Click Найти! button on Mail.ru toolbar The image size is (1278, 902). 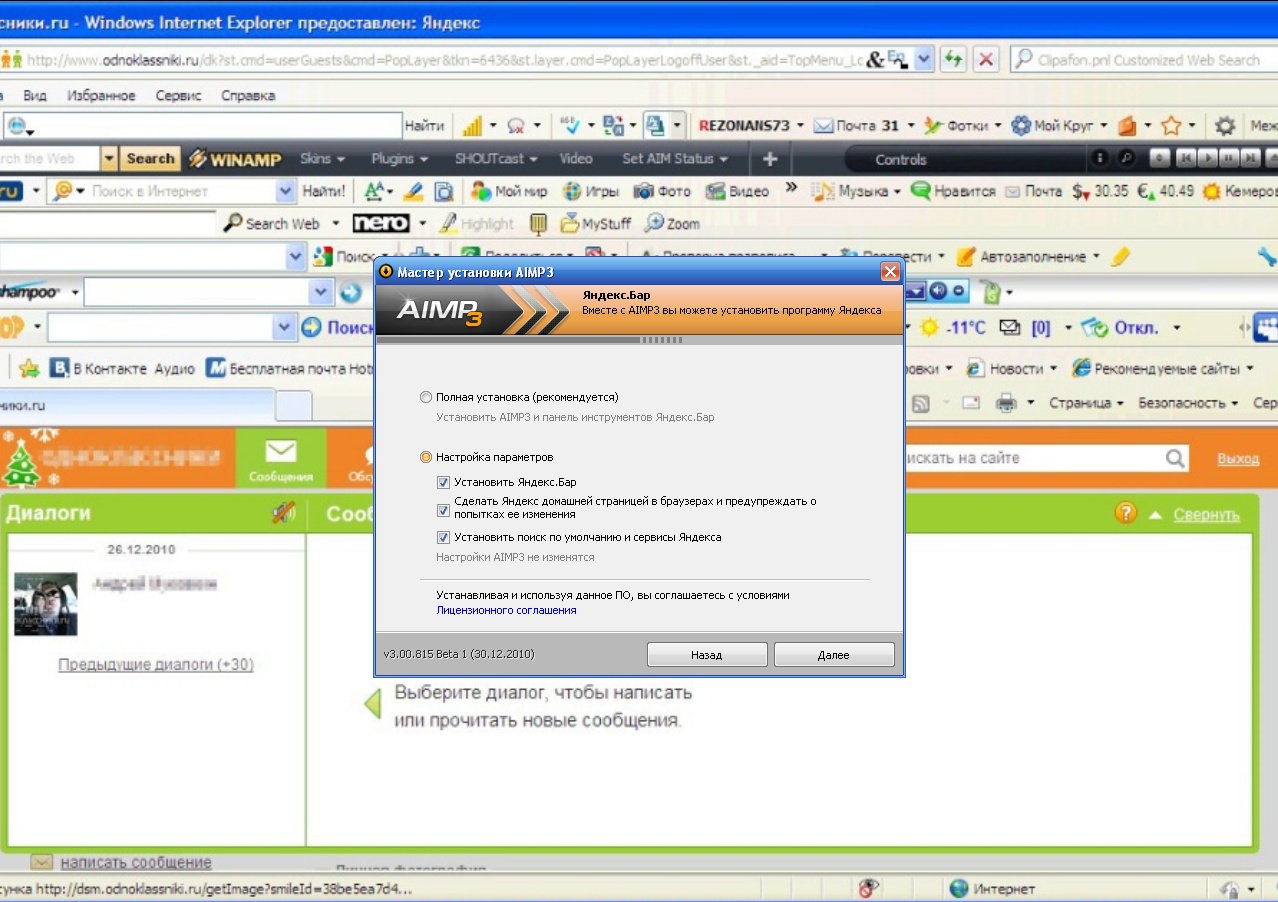(x=324, y=191)
